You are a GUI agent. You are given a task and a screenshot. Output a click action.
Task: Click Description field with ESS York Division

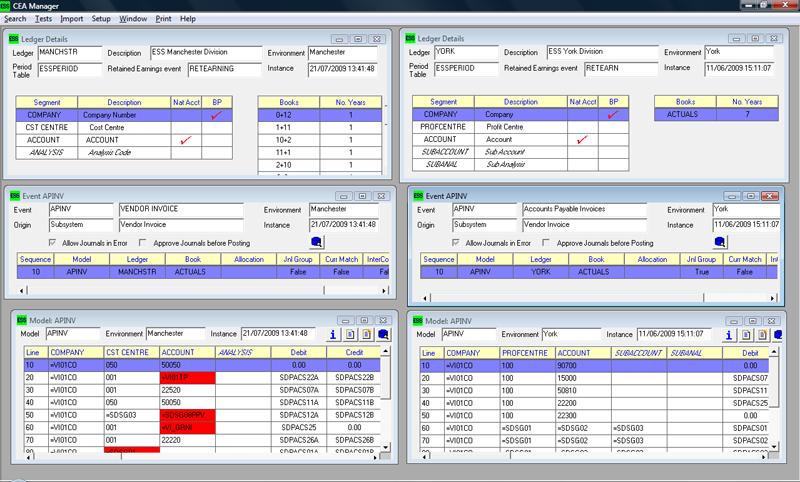[603, 52]
